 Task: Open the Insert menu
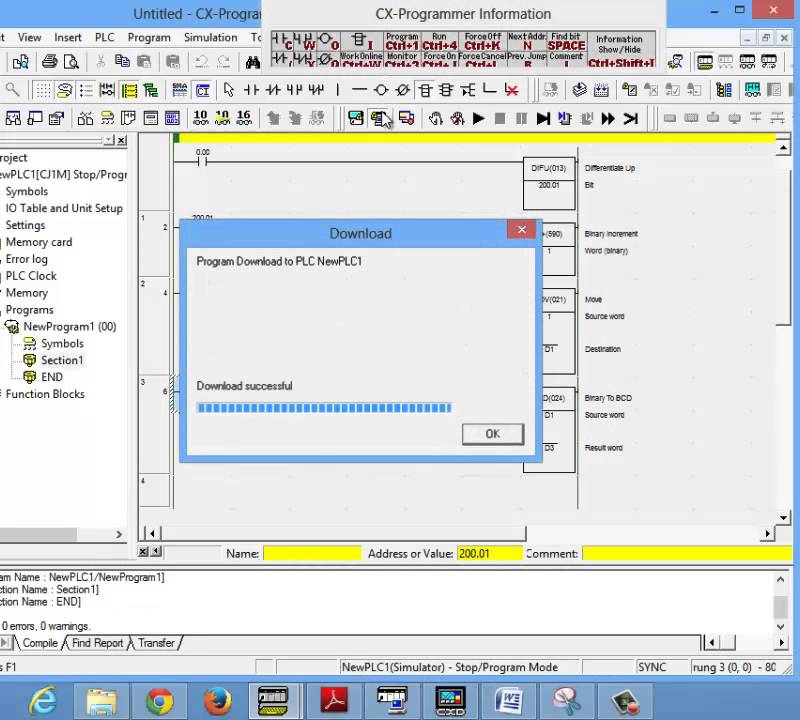tap(68, 37)
